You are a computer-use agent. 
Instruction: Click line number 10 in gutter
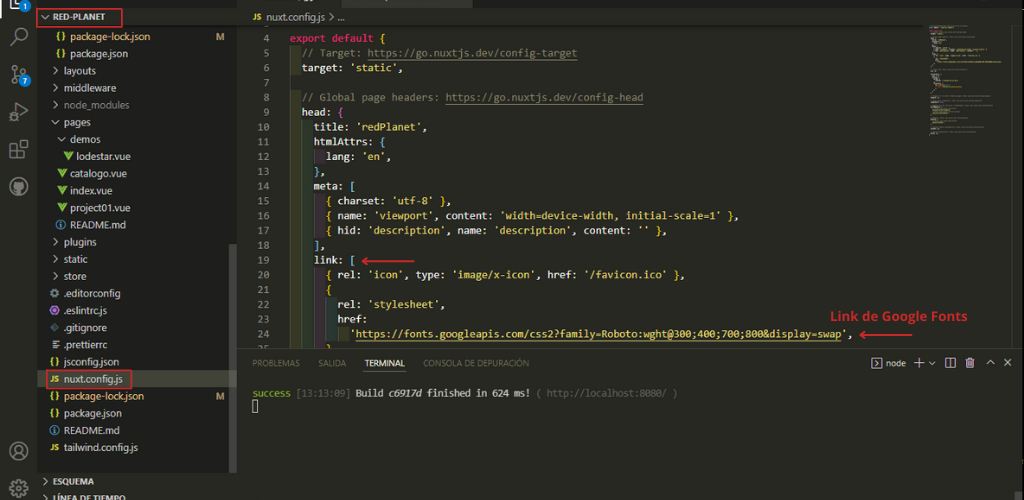pyautogui.click(x=264, y=127)
